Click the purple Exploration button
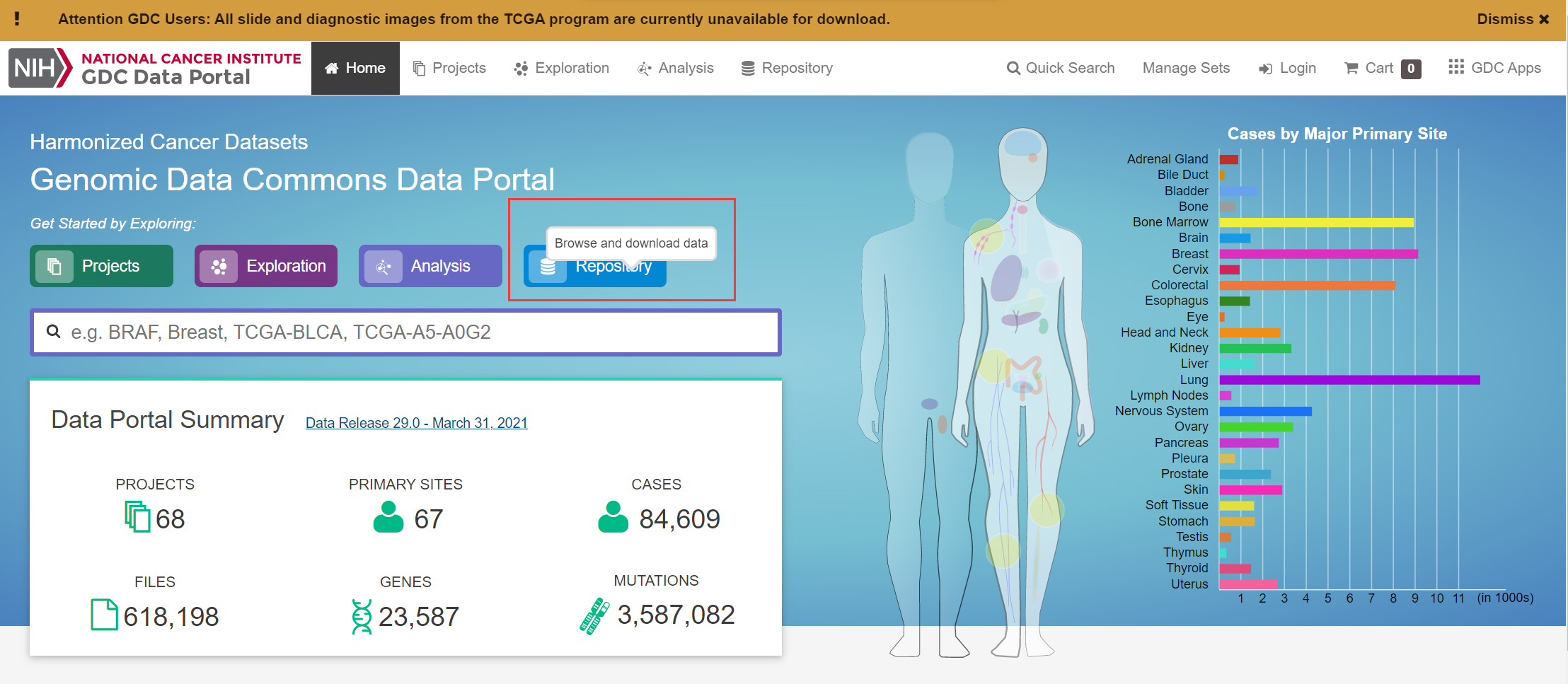Screen dimensions: 1568x684 click(266, 266)
